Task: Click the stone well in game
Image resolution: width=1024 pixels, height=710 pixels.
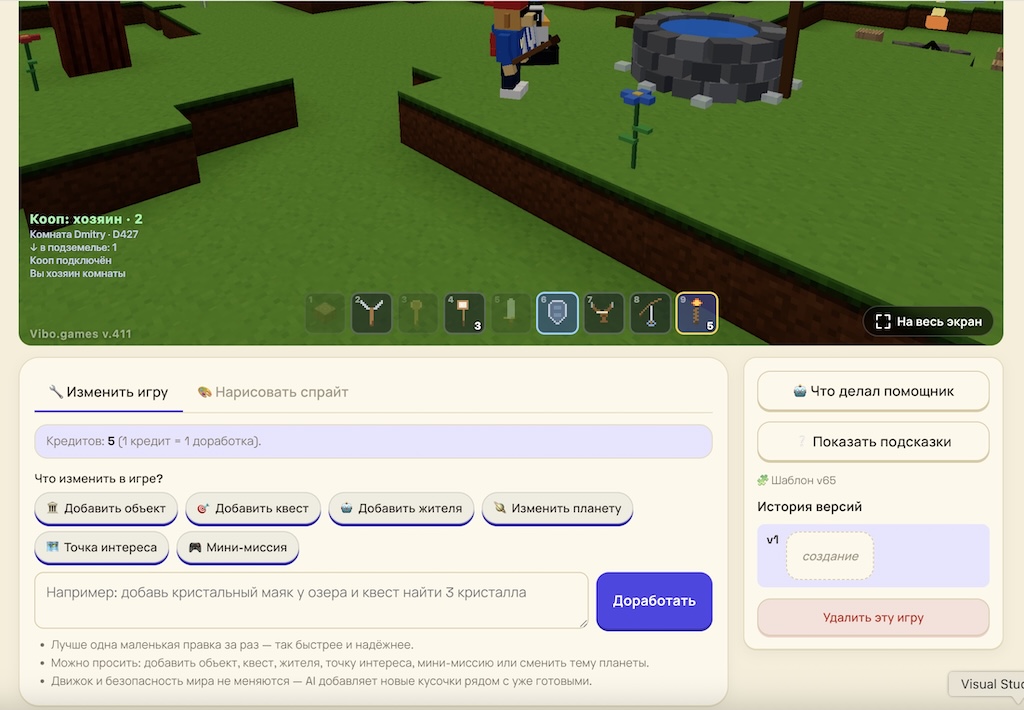Action: point(709,59)
